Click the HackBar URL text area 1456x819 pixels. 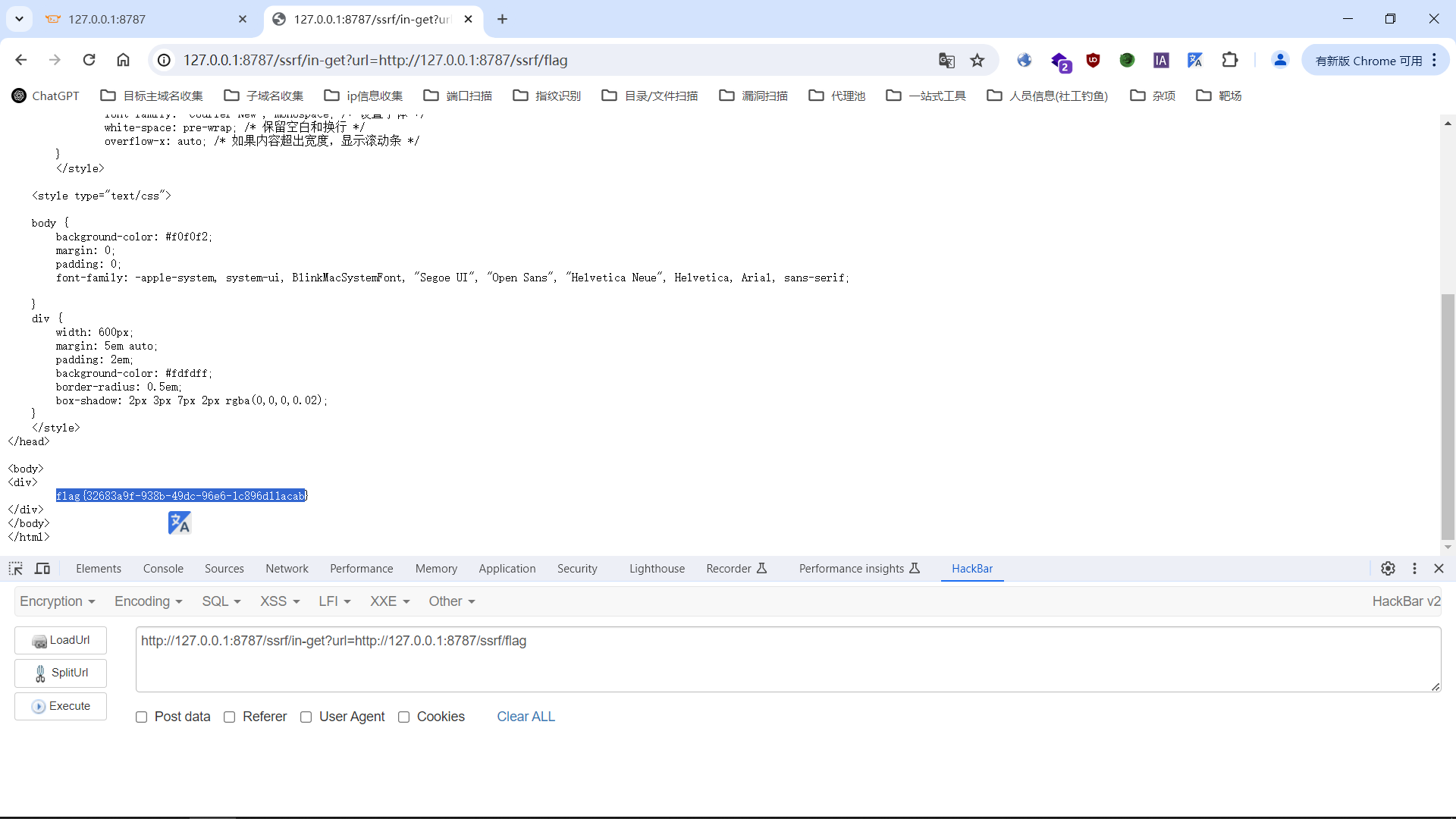[787, 659]
